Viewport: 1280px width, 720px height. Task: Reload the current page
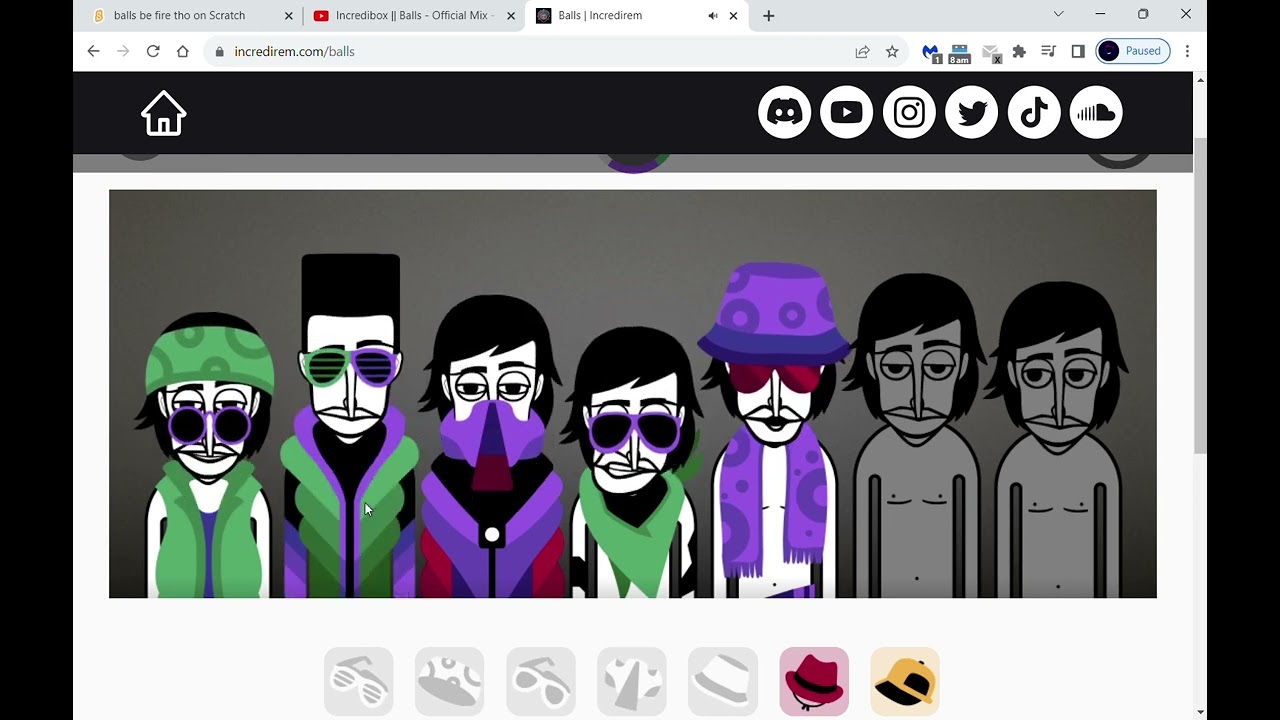point(153,51)
